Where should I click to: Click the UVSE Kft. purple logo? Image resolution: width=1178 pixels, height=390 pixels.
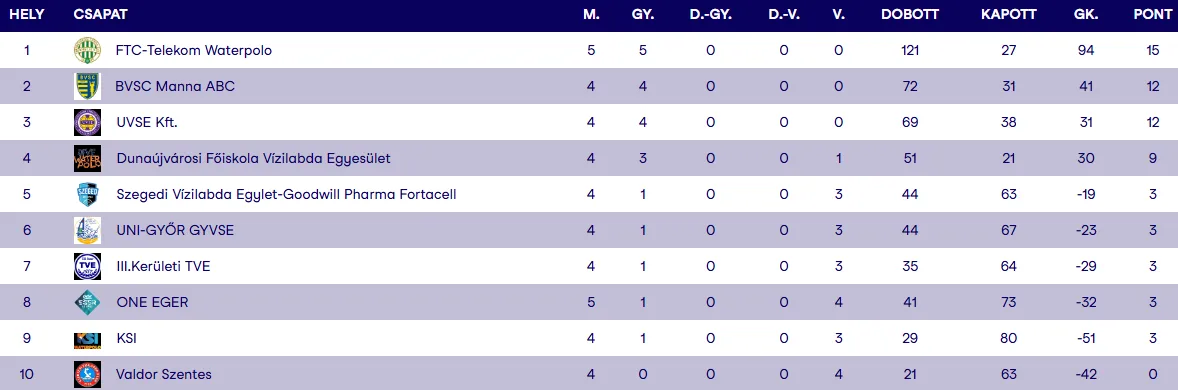pyautogui.click(x=87, y=122)
